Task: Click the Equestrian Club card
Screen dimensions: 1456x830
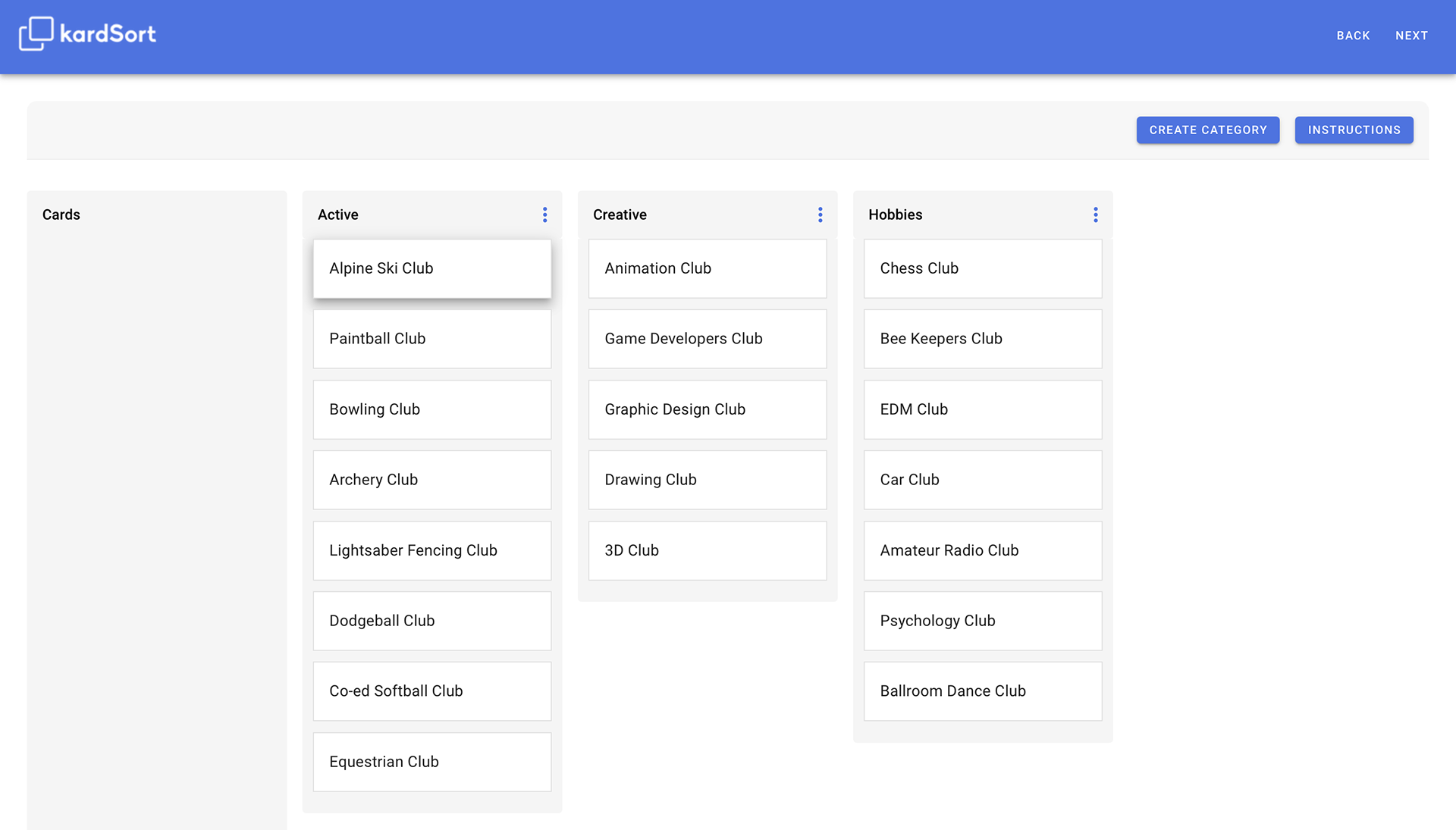Action: click(x=432, y=762)
